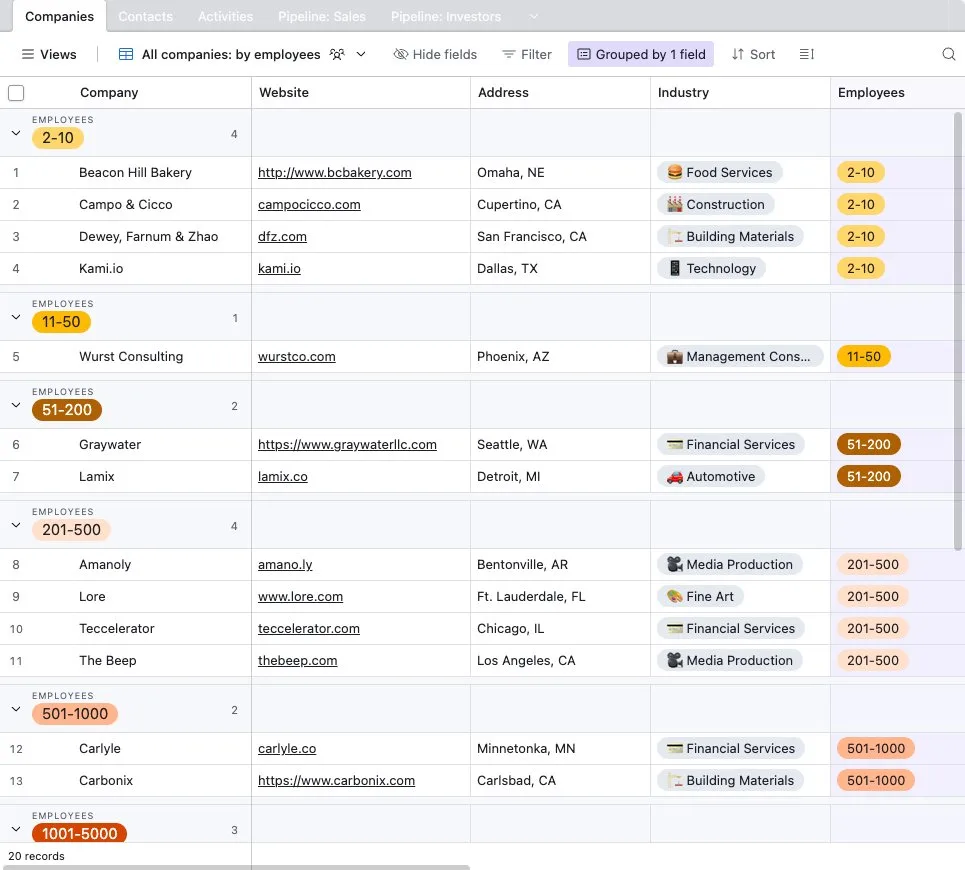Screen dimensions: 965x870
Task: Open the dfz.com website link
Action: (x=282, y=236)
